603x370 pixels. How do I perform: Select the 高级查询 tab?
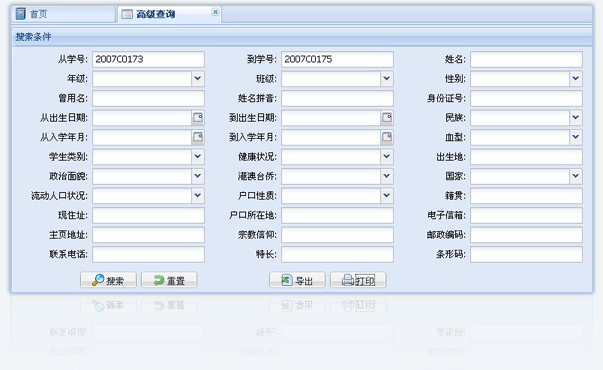[169, 14]
